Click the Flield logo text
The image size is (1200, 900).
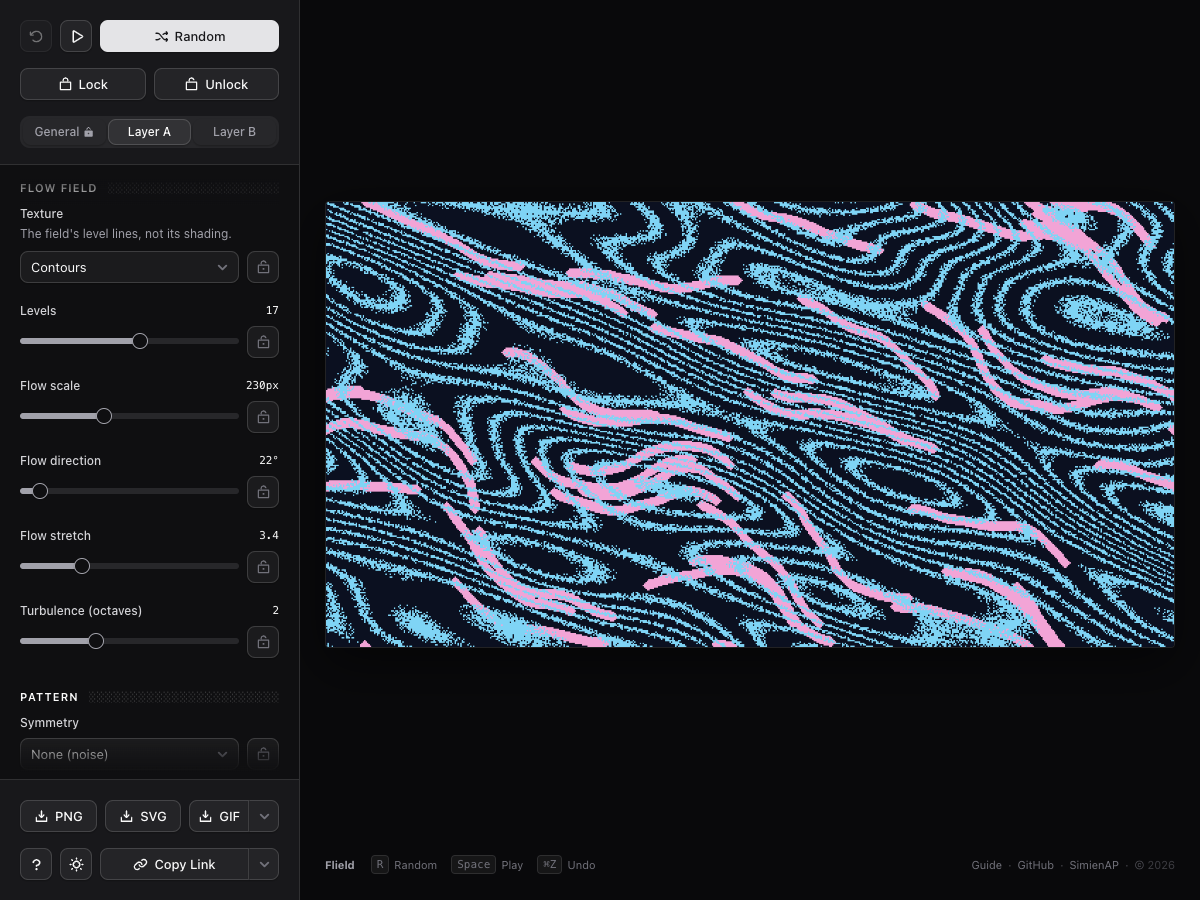(340, 865)
